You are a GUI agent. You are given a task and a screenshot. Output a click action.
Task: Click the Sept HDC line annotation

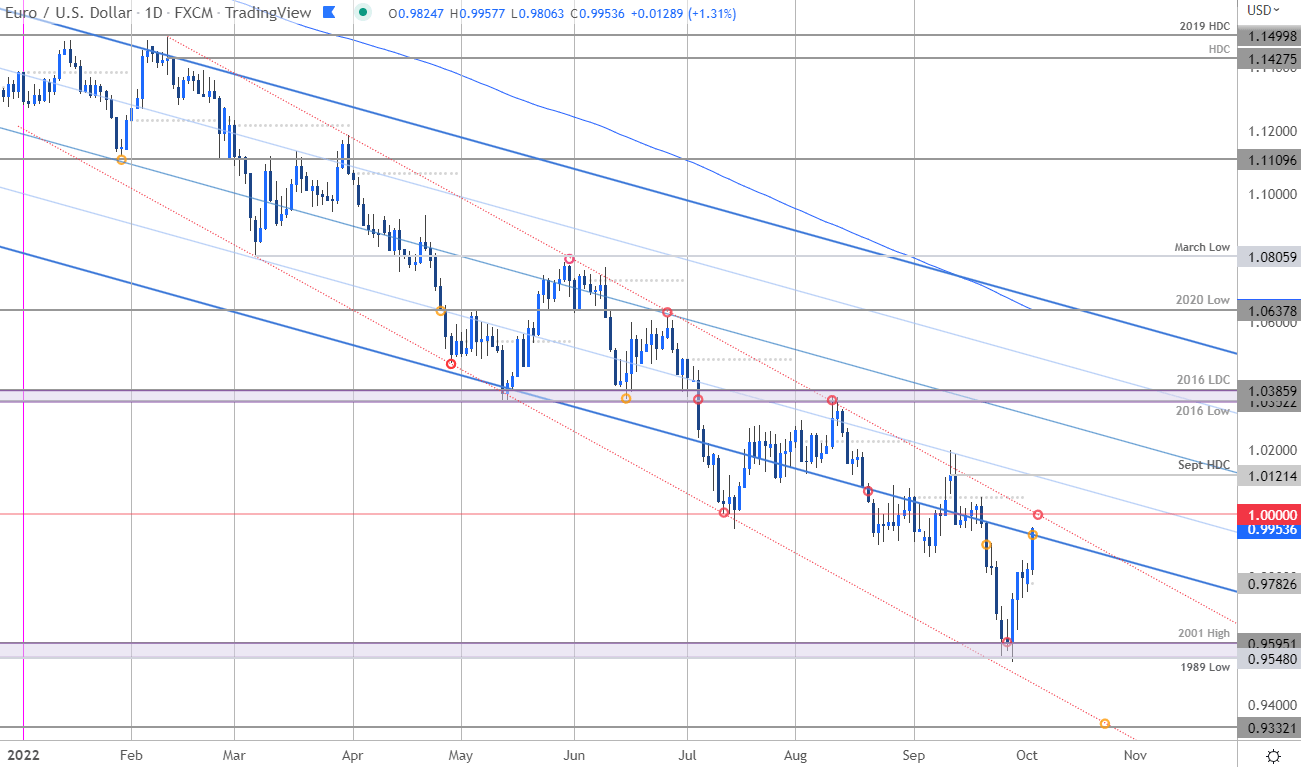pyautogui.click(x=1206, y=465)
